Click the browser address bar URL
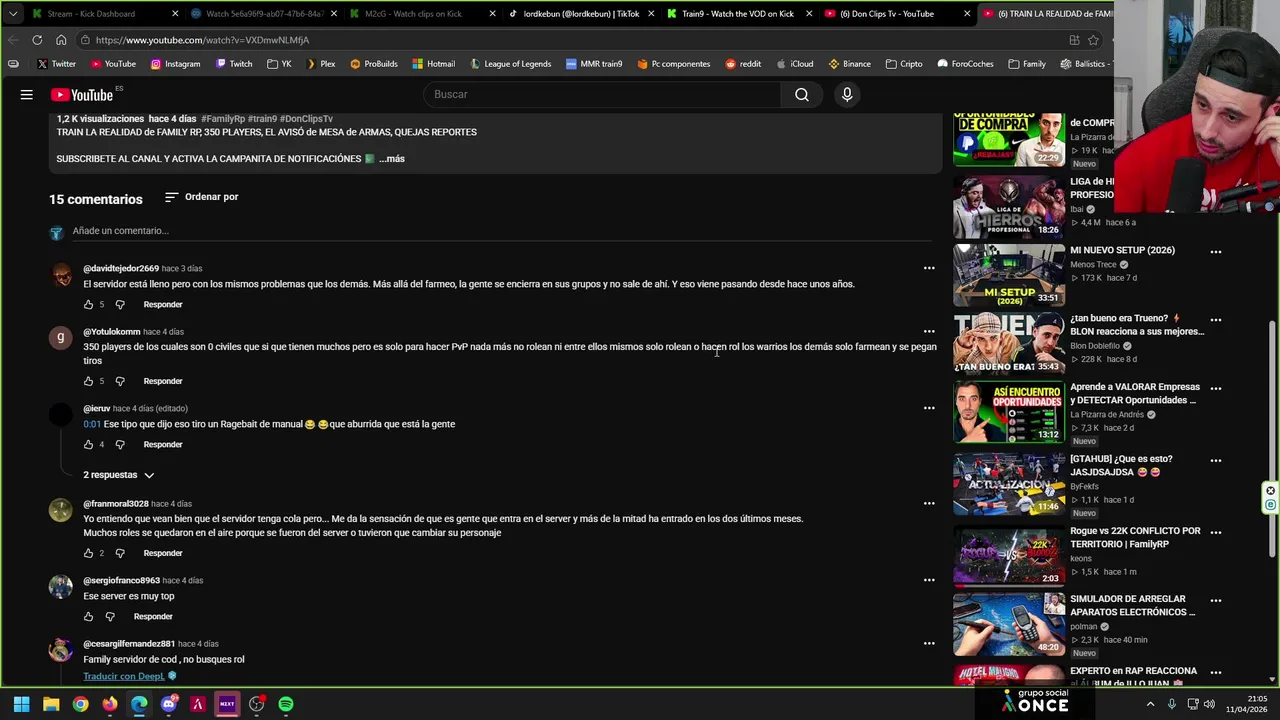This screenshot has height=720, width=1280. click(202, 40)
